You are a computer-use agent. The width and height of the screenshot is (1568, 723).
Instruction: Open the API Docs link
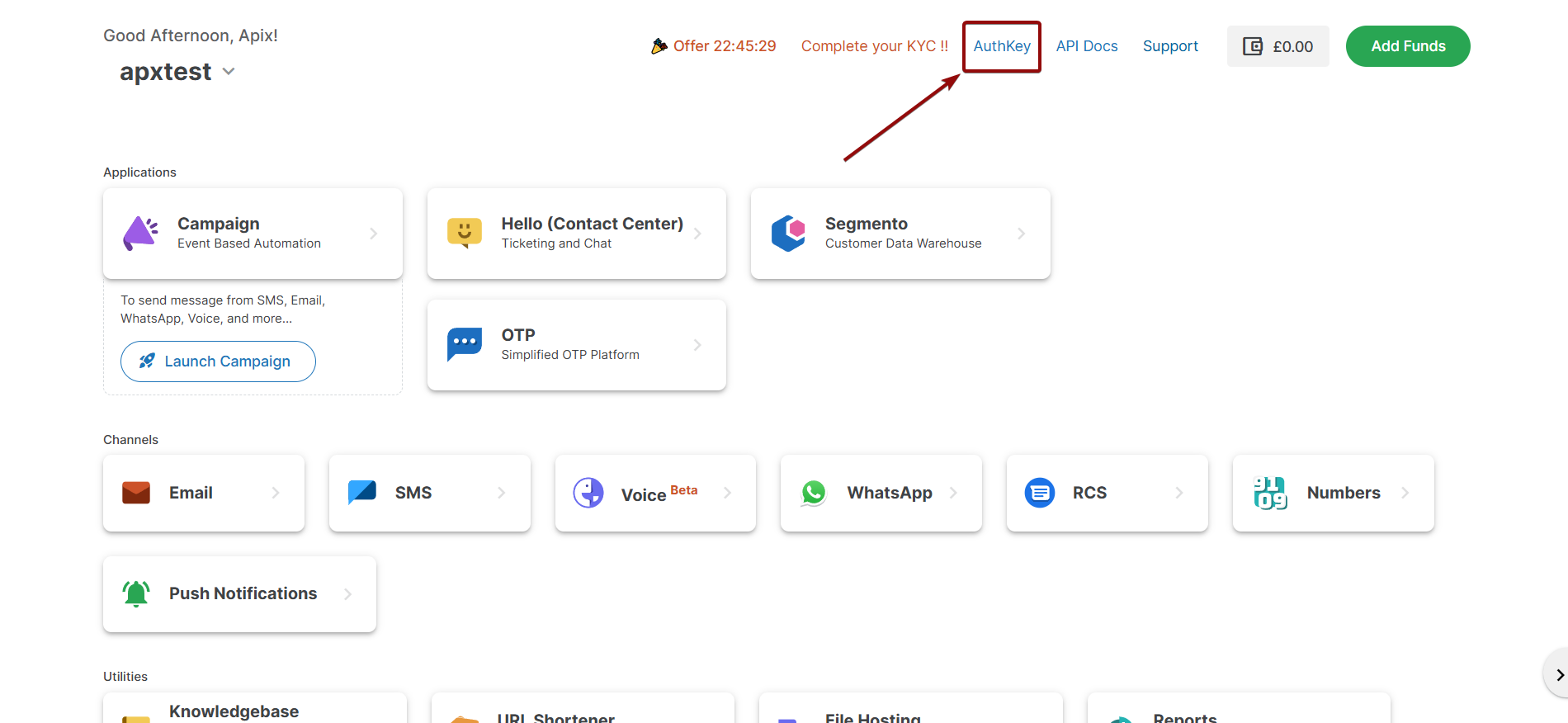pos(1087,46)
